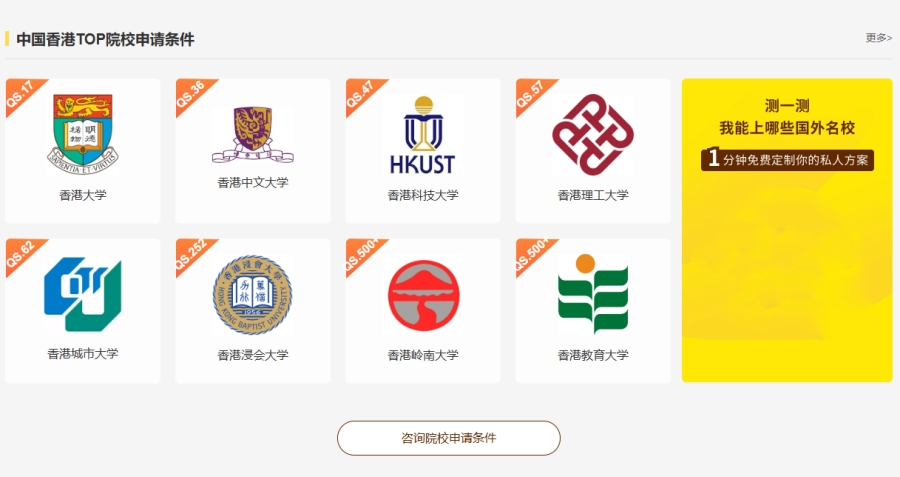Click the 中国香港TOP院校申请条件 heading
900x477 pixels.
[x=105, y=39]
